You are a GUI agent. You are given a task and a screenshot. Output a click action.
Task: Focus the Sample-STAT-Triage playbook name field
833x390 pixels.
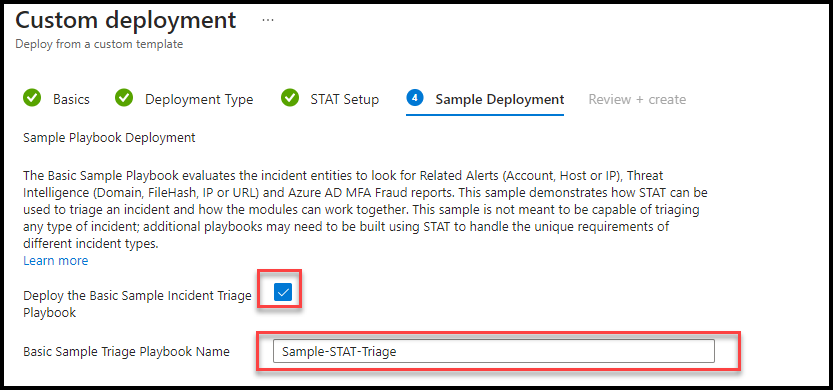click(x=494, y=351)
